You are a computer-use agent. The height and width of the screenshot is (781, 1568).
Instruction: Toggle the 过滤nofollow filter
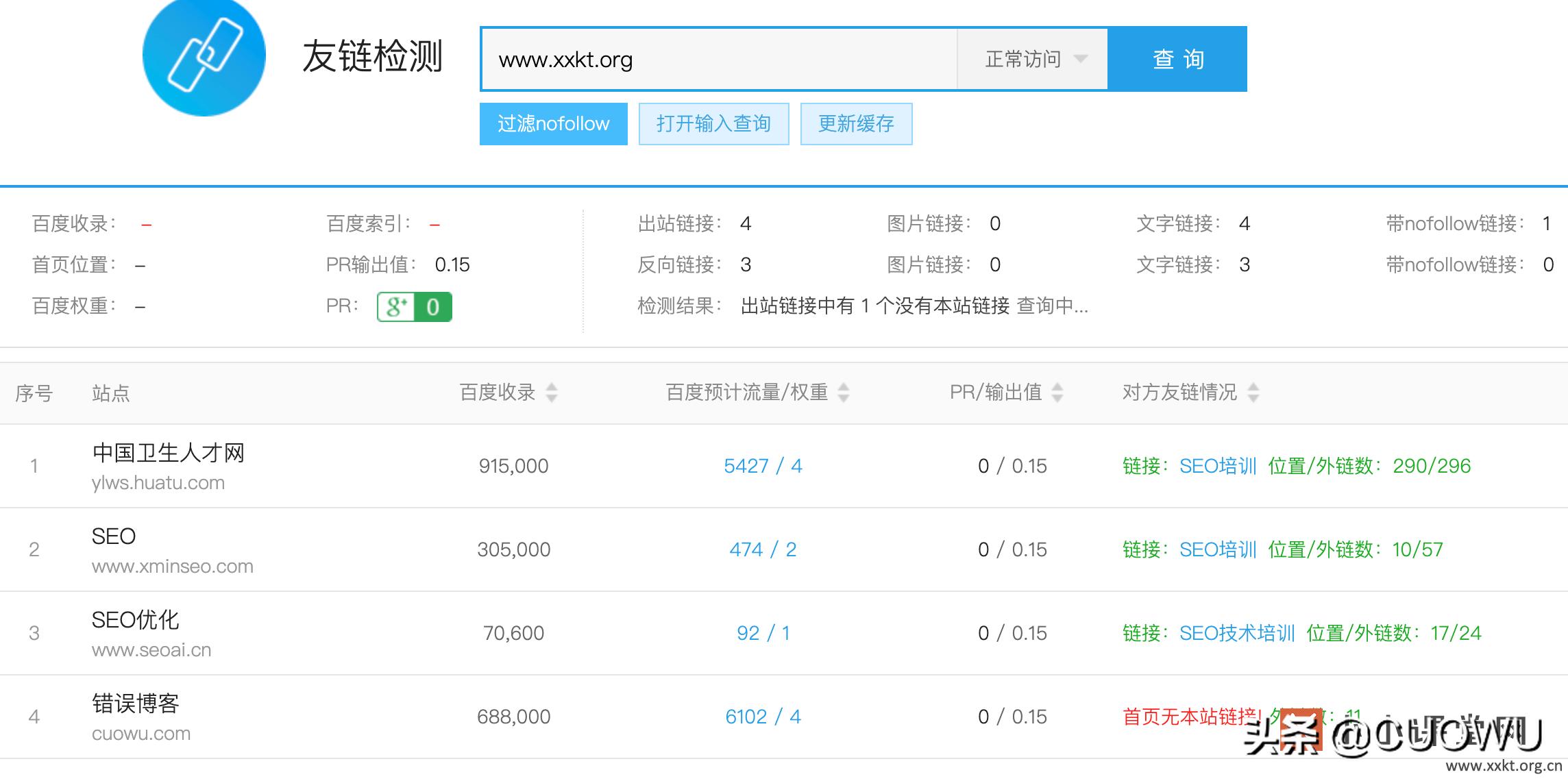[552, 124]
